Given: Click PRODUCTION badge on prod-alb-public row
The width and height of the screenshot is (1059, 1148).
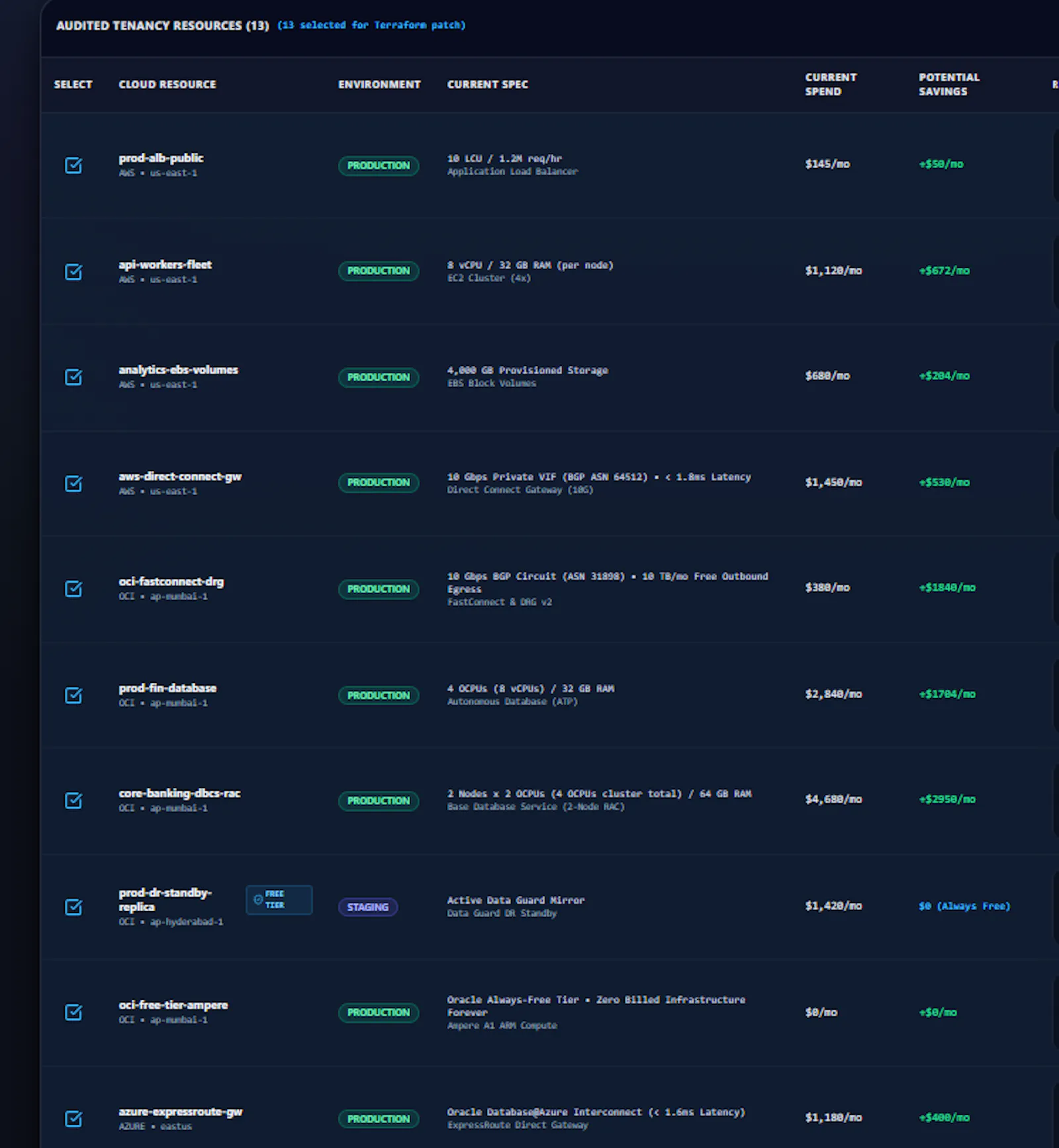Looking at the screenshot, I should [379, 165].
